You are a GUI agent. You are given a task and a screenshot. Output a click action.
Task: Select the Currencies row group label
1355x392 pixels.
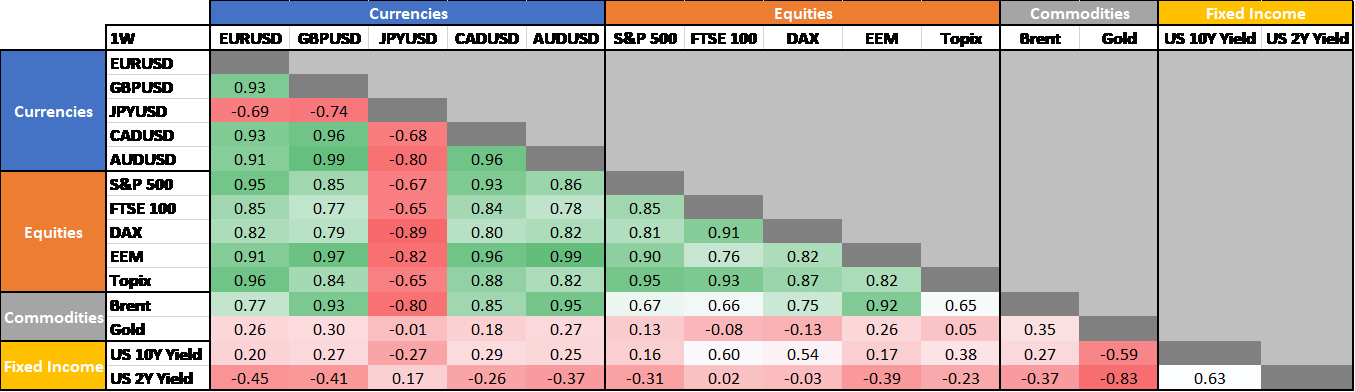[54, 111]
